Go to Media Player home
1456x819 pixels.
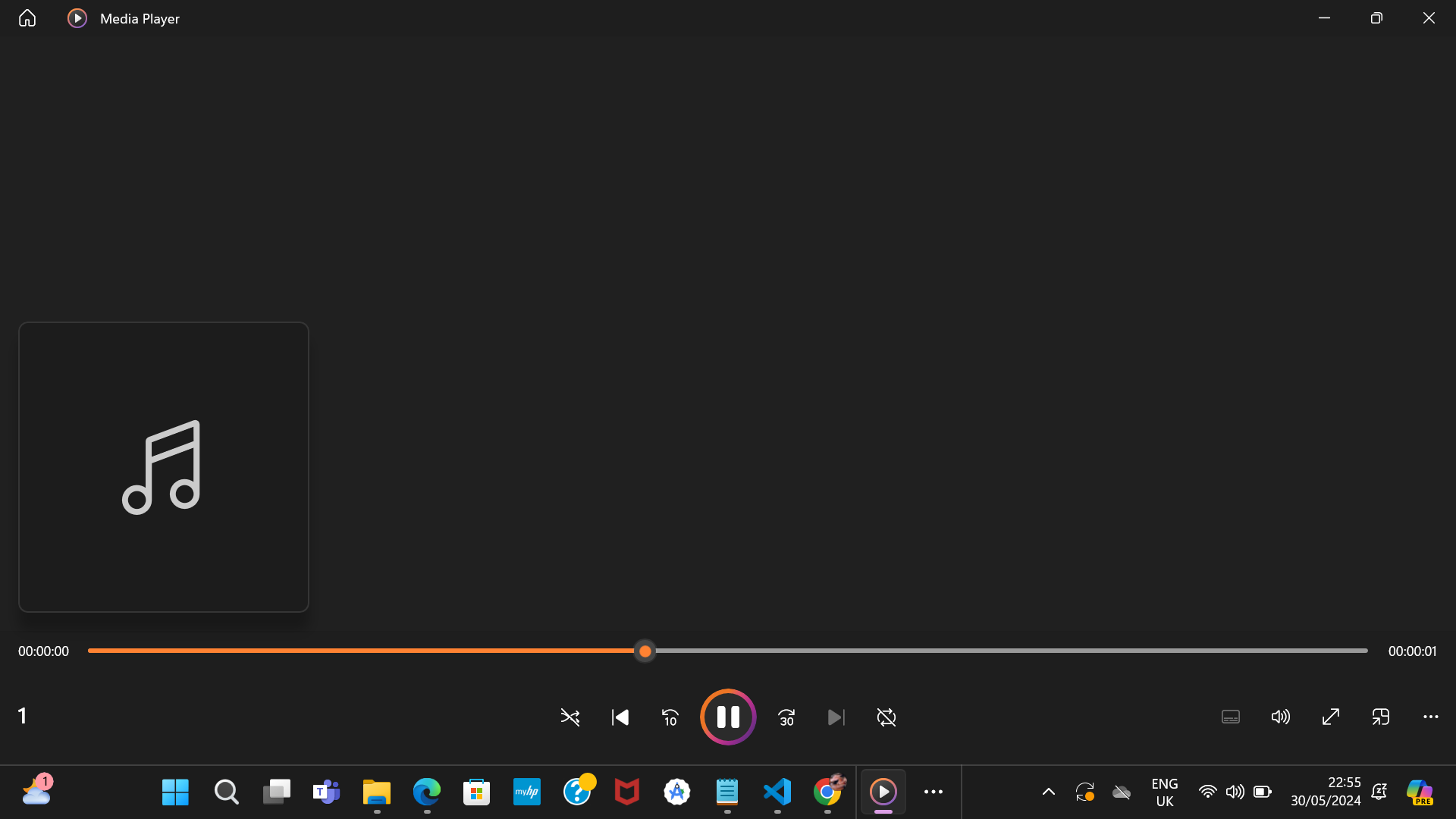click(27, 18)
